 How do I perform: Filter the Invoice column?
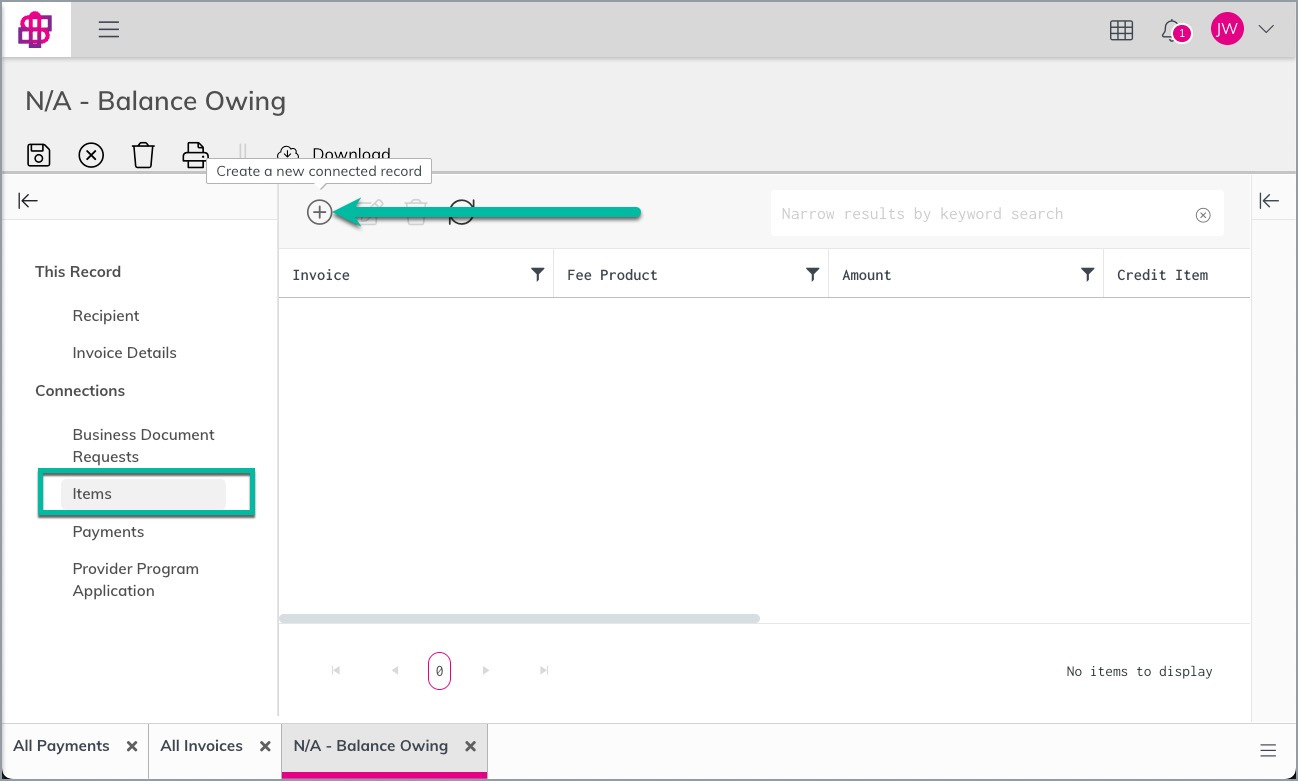click(x=537, y=274)
